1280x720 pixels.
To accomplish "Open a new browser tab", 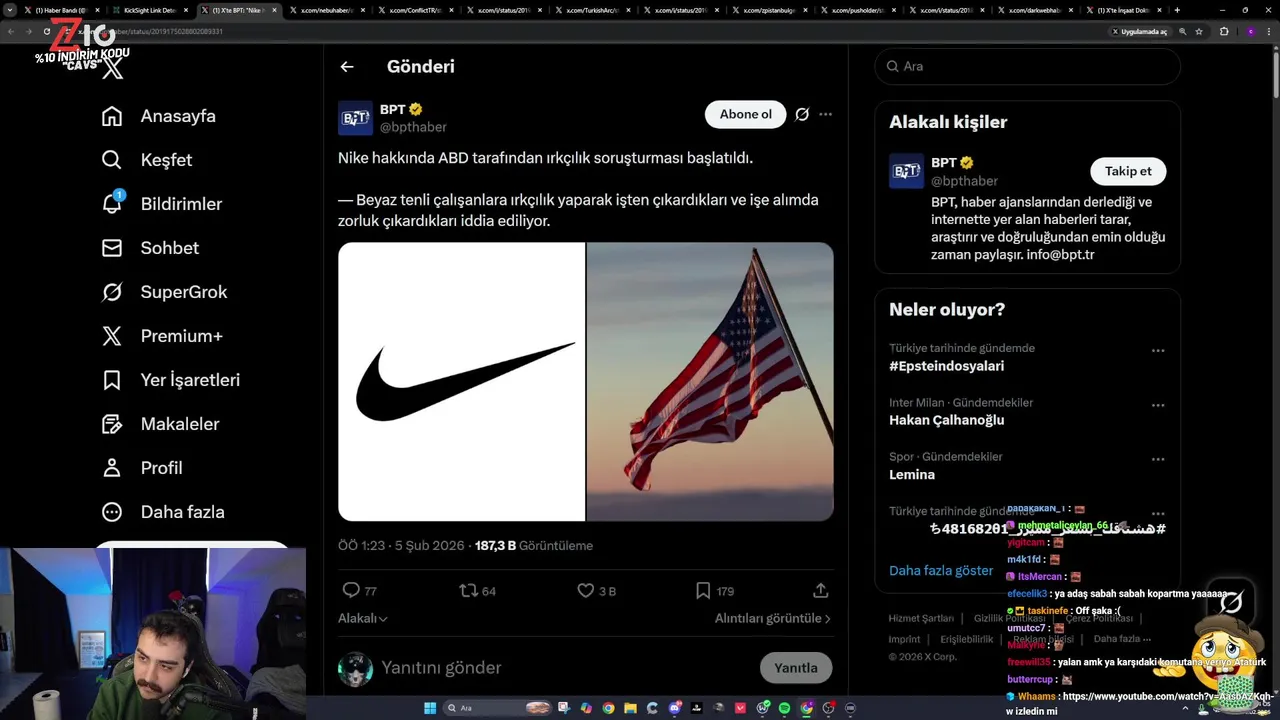I will pyautogui.click(x=1177, y=10).
